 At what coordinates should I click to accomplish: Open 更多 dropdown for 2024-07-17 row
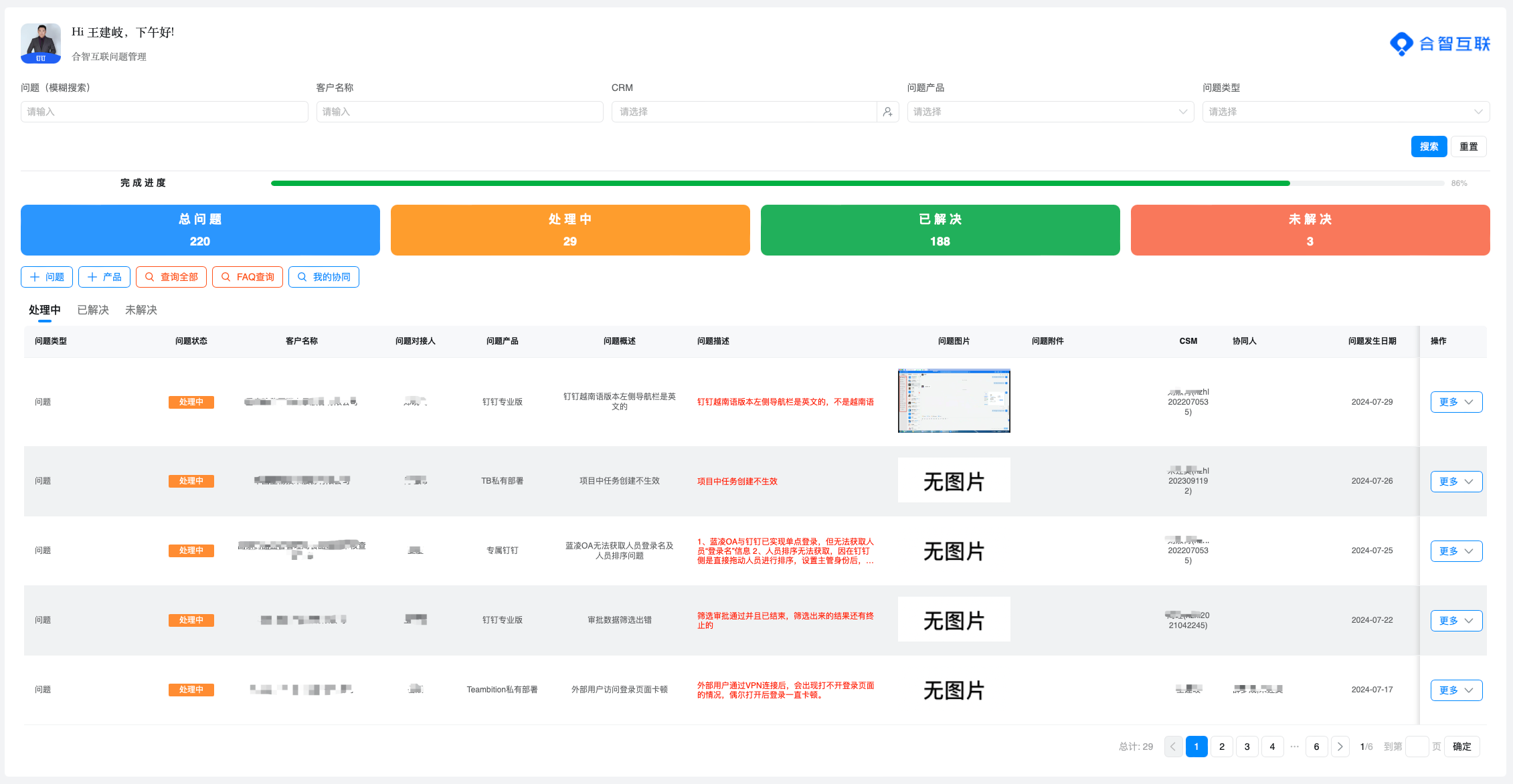[1456, 690]
